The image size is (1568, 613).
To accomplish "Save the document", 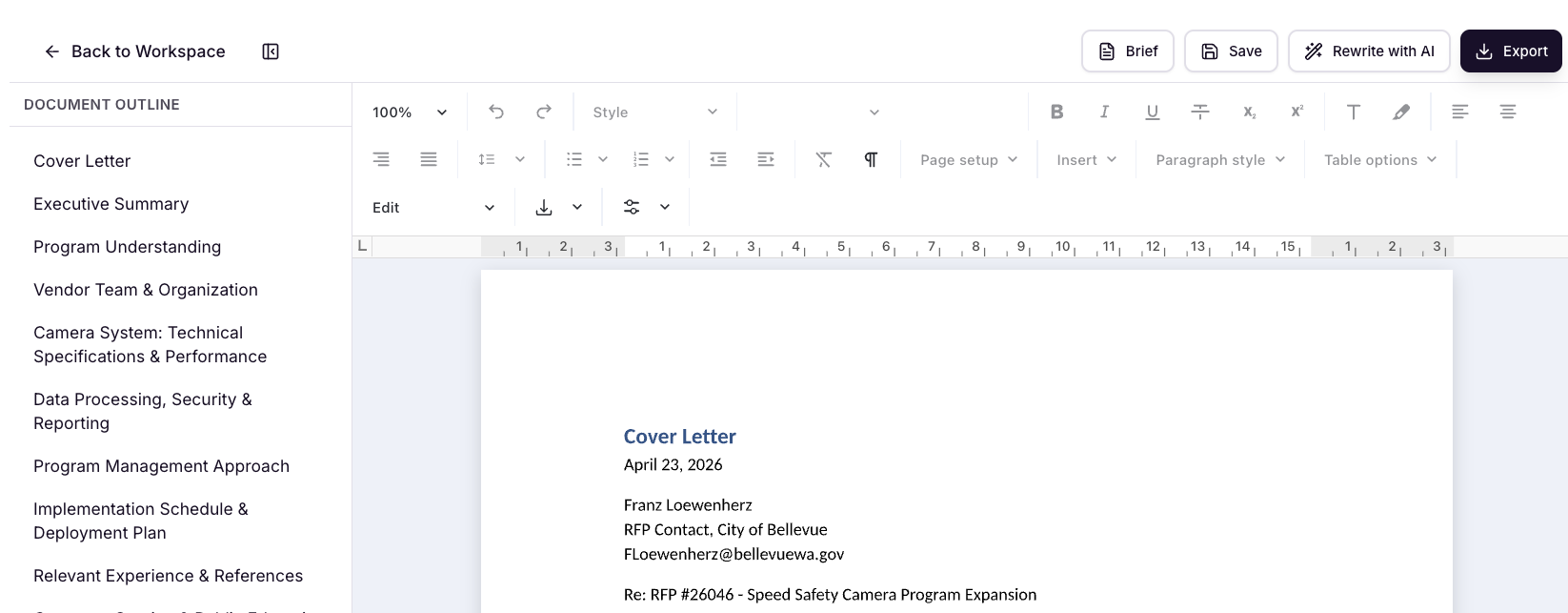I will [1231, 51].
